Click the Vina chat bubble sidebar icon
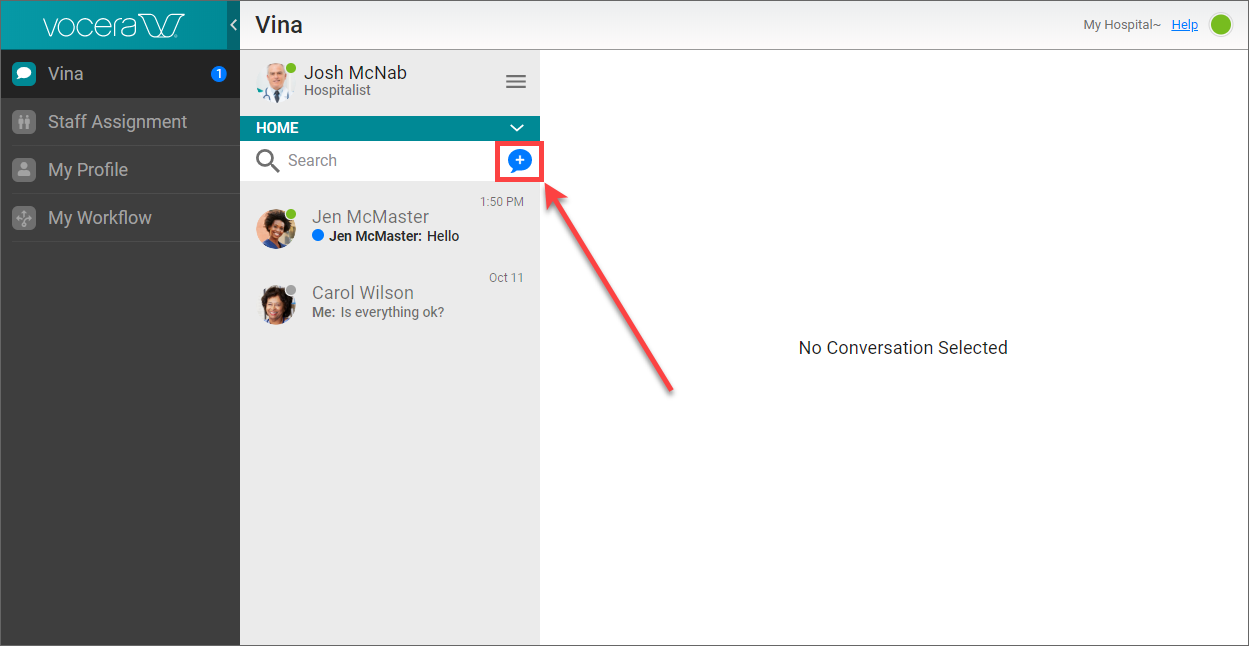The width and height of the screenshot is (1249, 646). coord(24,74)
